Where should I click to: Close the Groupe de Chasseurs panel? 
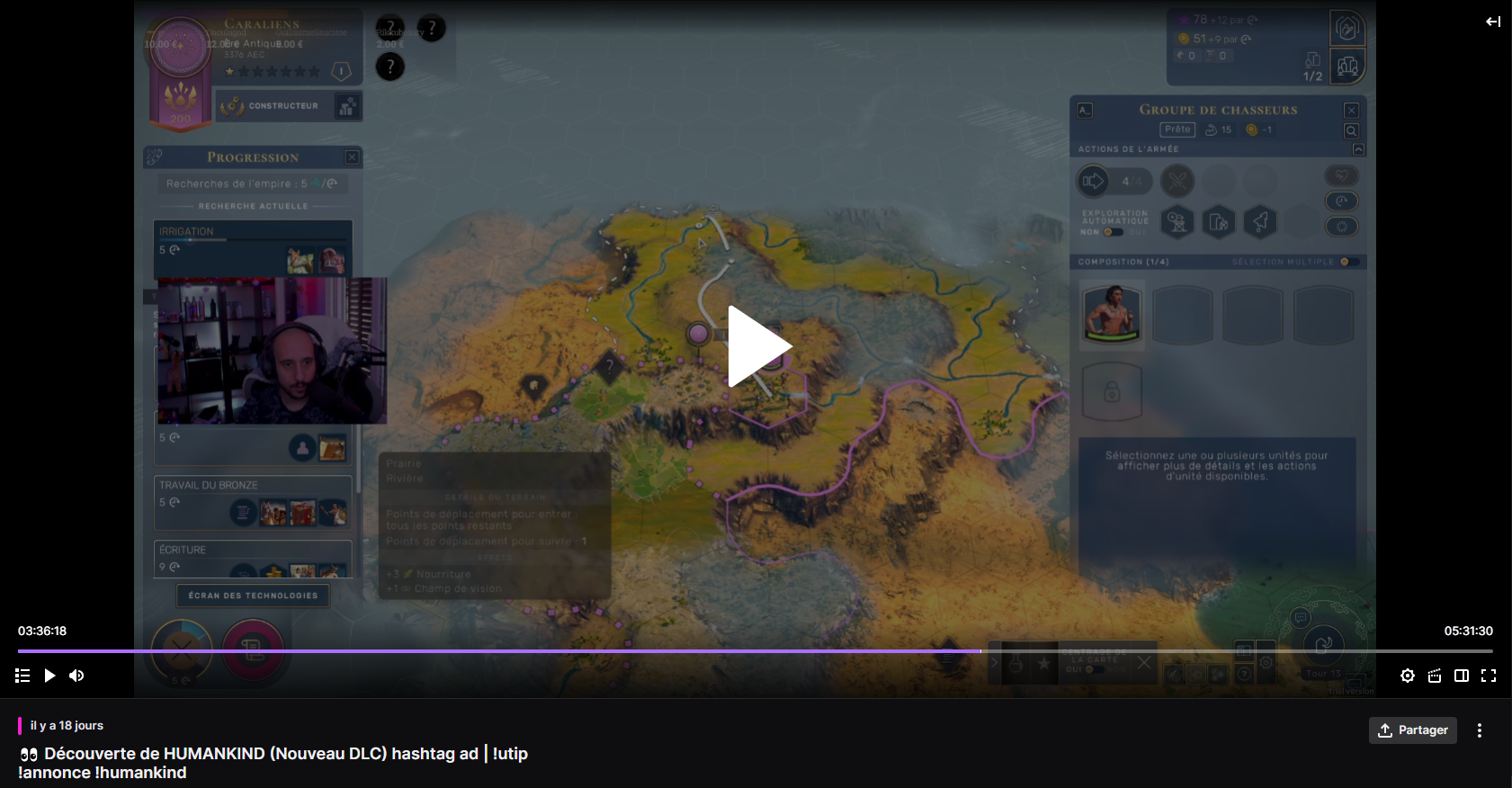(1351, 110)
